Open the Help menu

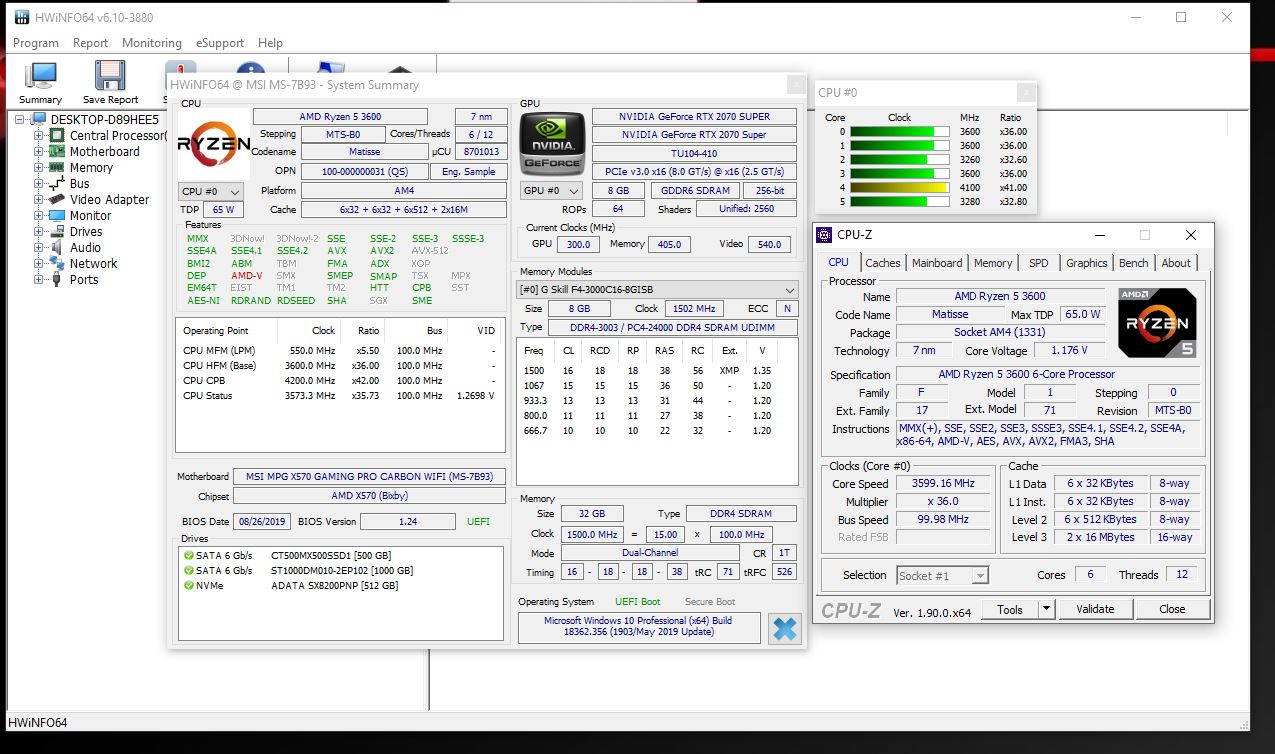click(x=270, y=43)
